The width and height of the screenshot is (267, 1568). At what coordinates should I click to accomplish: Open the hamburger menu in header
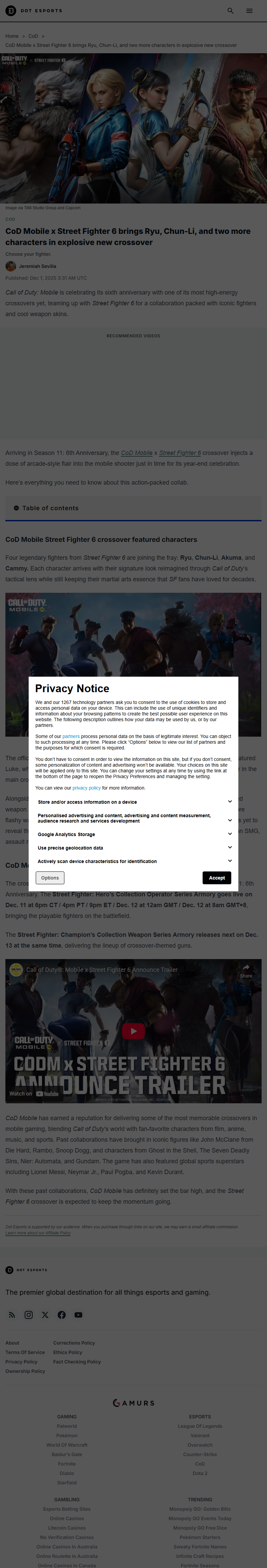pos(249,11)
